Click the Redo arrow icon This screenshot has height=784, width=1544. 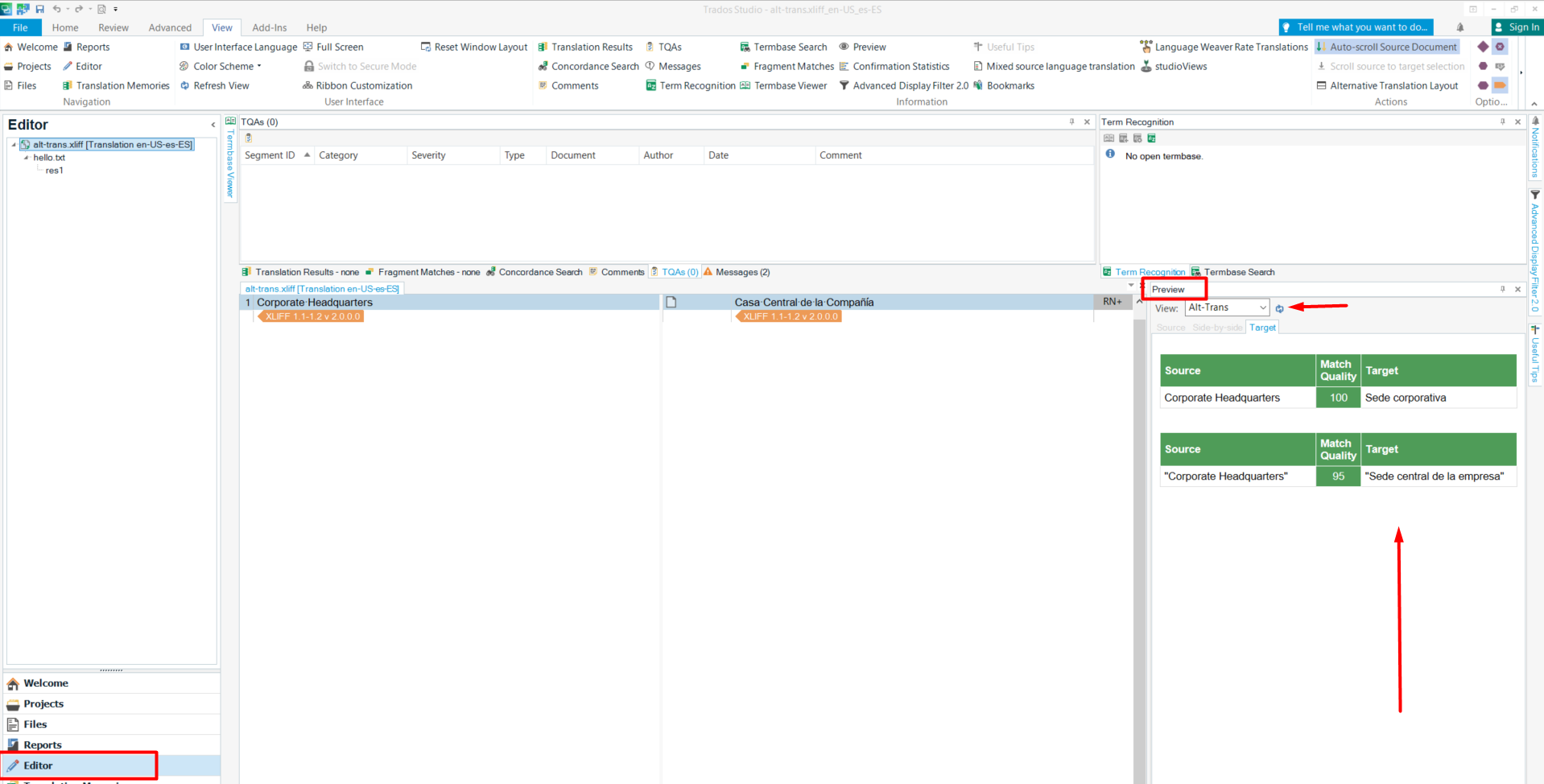pyautogui.click(x=79, y=9)
